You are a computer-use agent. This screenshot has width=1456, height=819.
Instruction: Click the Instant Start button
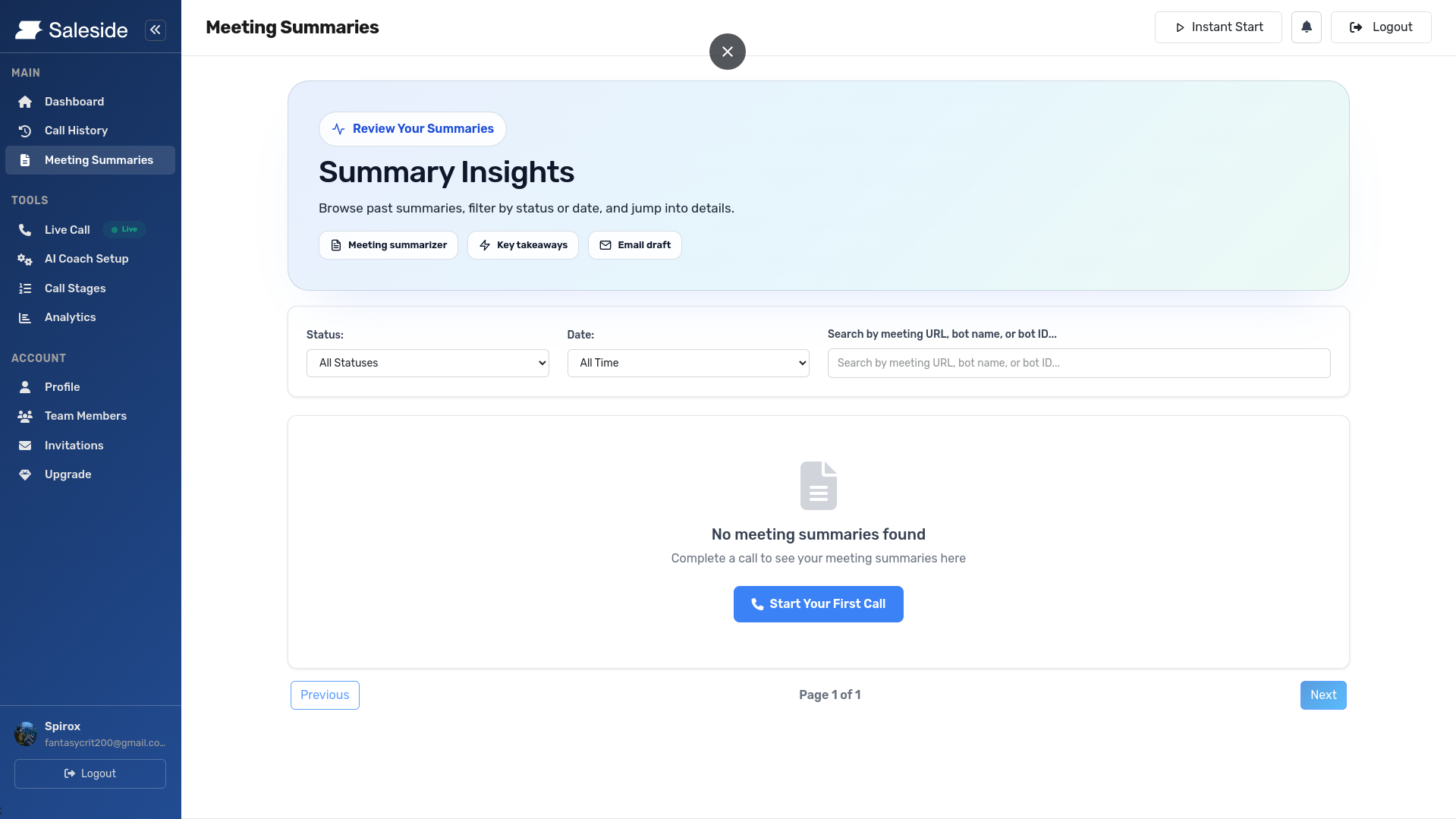pyautogui.click(x=1218, y=27)
